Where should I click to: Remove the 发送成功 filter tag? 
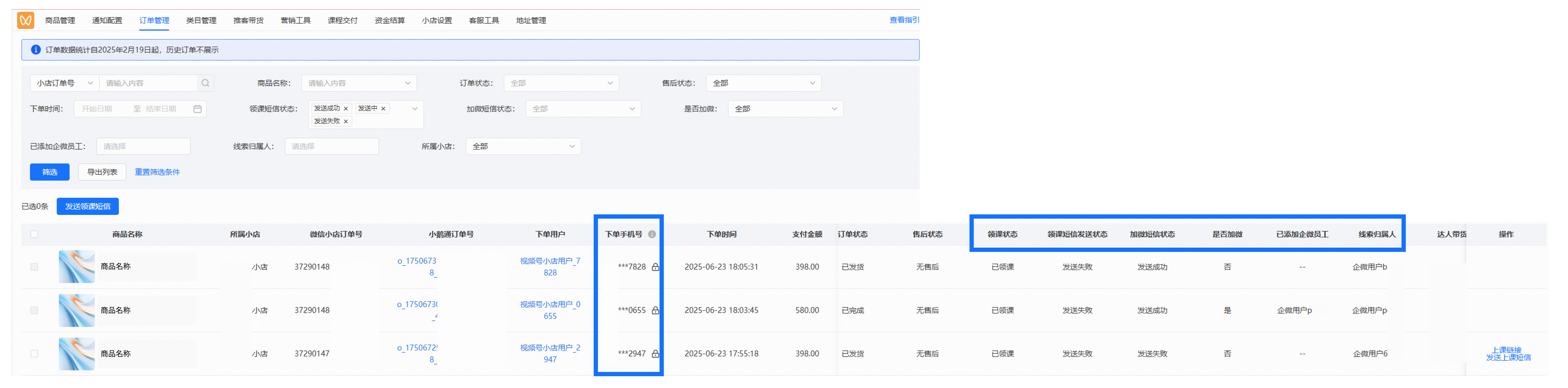tap(346, 108)
